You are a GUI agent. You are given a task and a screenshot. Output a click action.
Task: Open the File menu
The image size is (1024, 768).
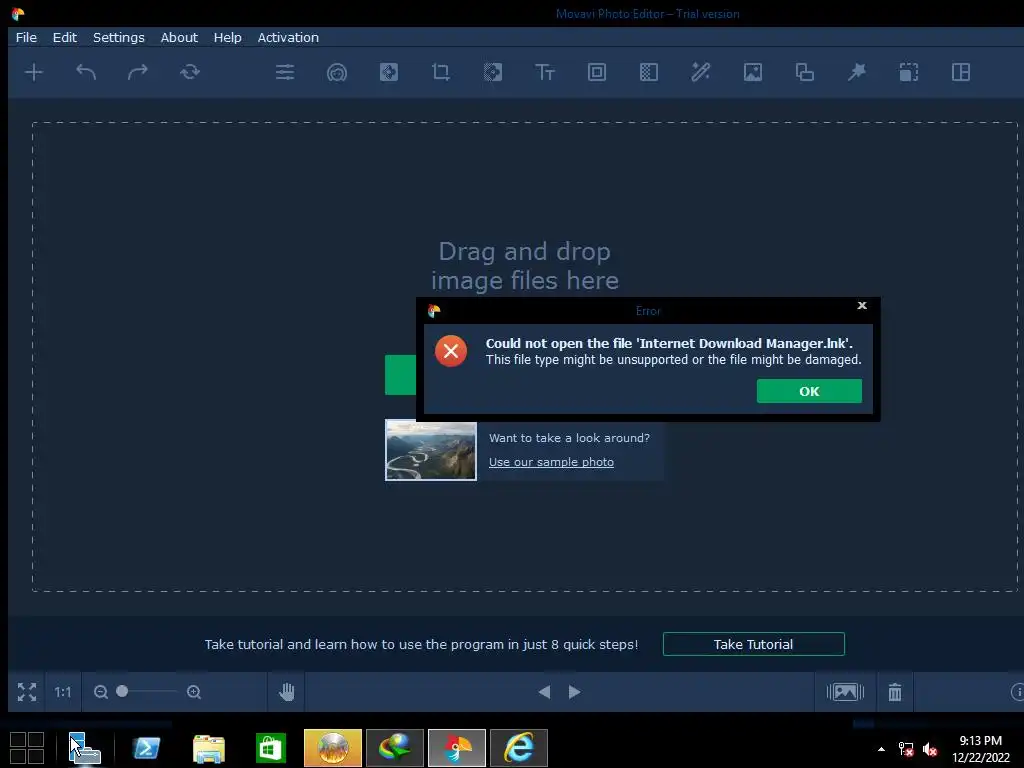pyautogui.click(x=26, y=37)
